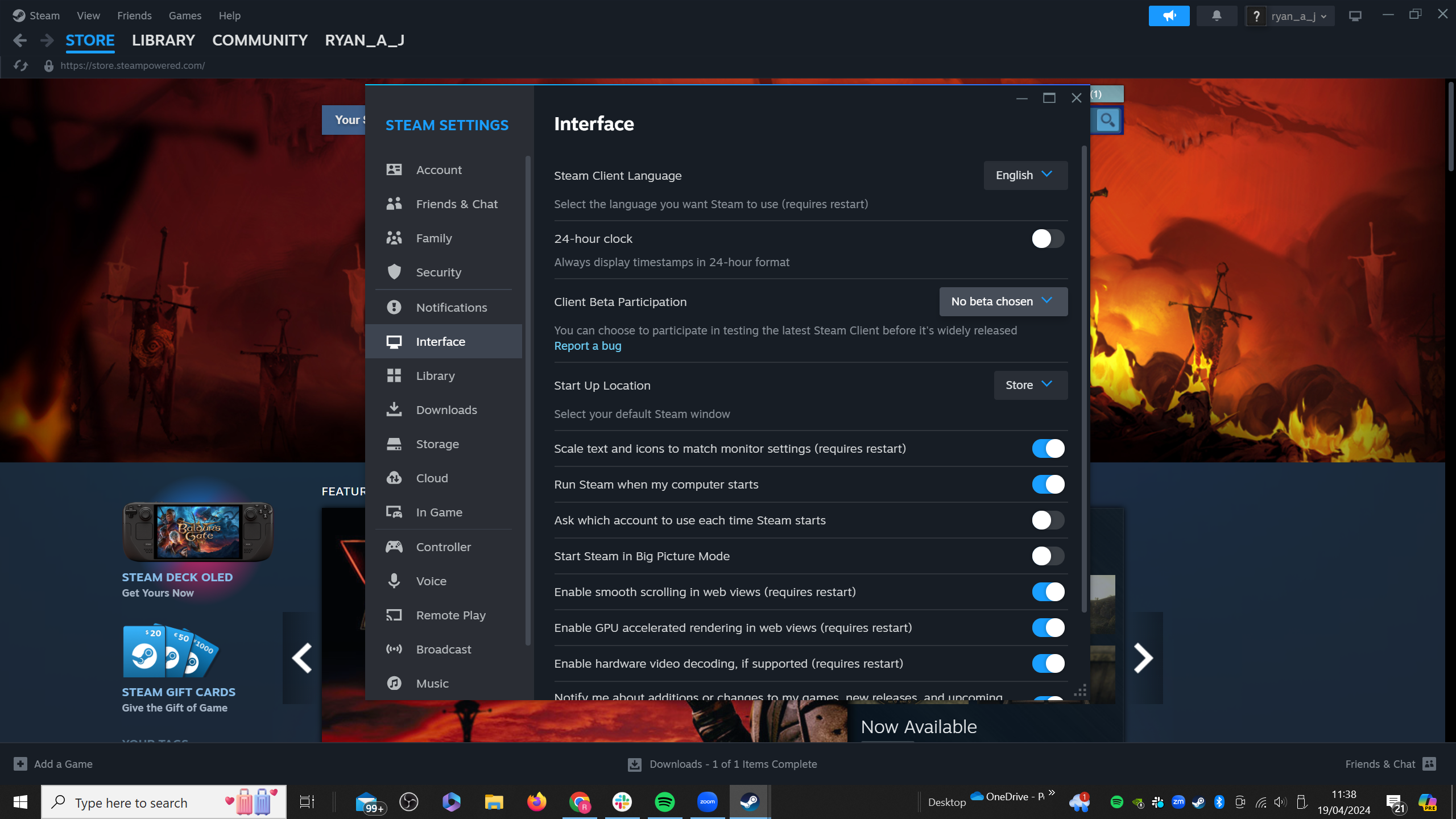Image resolution: width=1456 pixels, height=819 pixels.
Task: Open the Friends menu
Action: click(x=134, y=15)
